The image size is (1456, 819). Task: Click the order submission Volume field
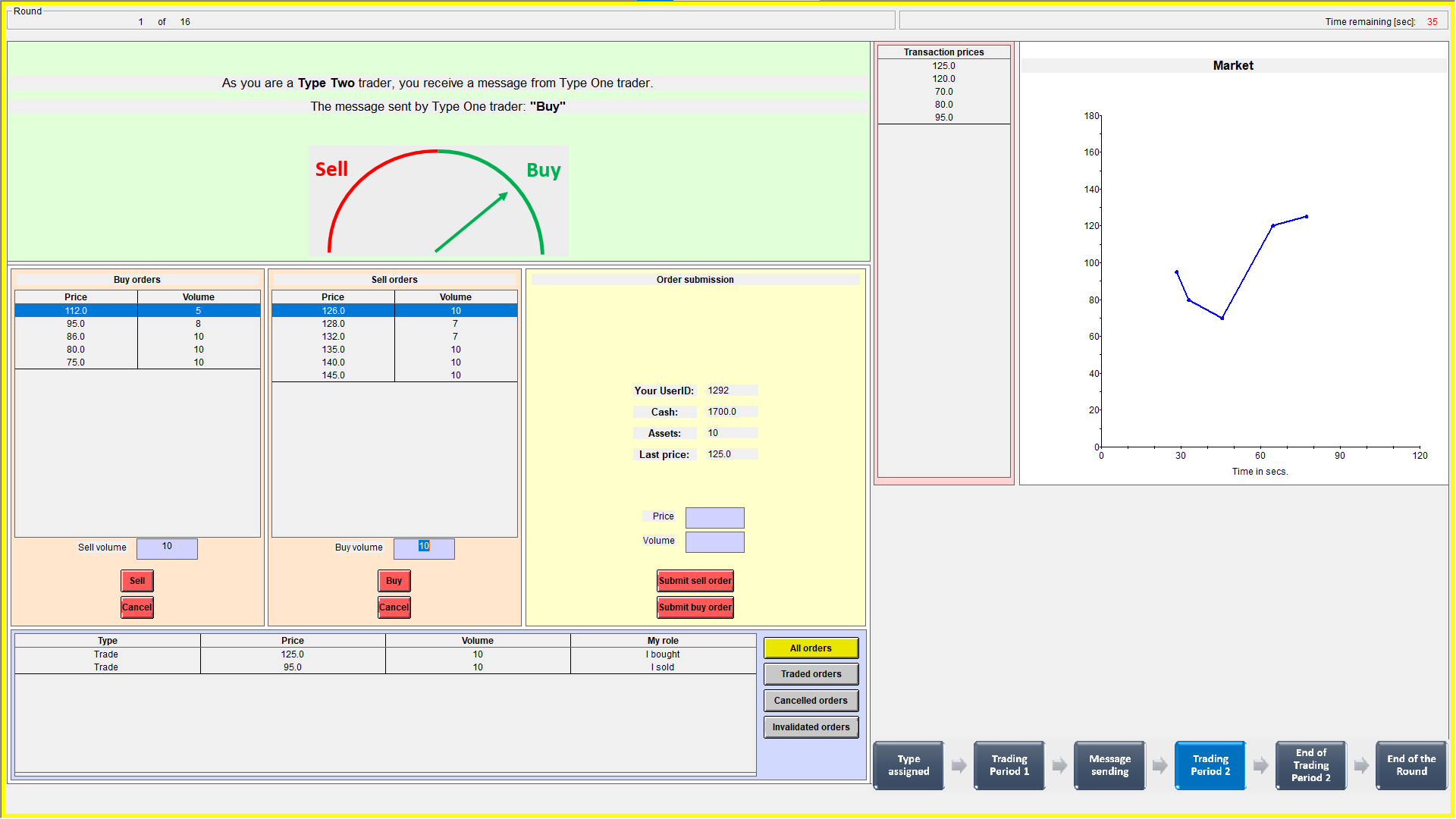pos(714,542)
